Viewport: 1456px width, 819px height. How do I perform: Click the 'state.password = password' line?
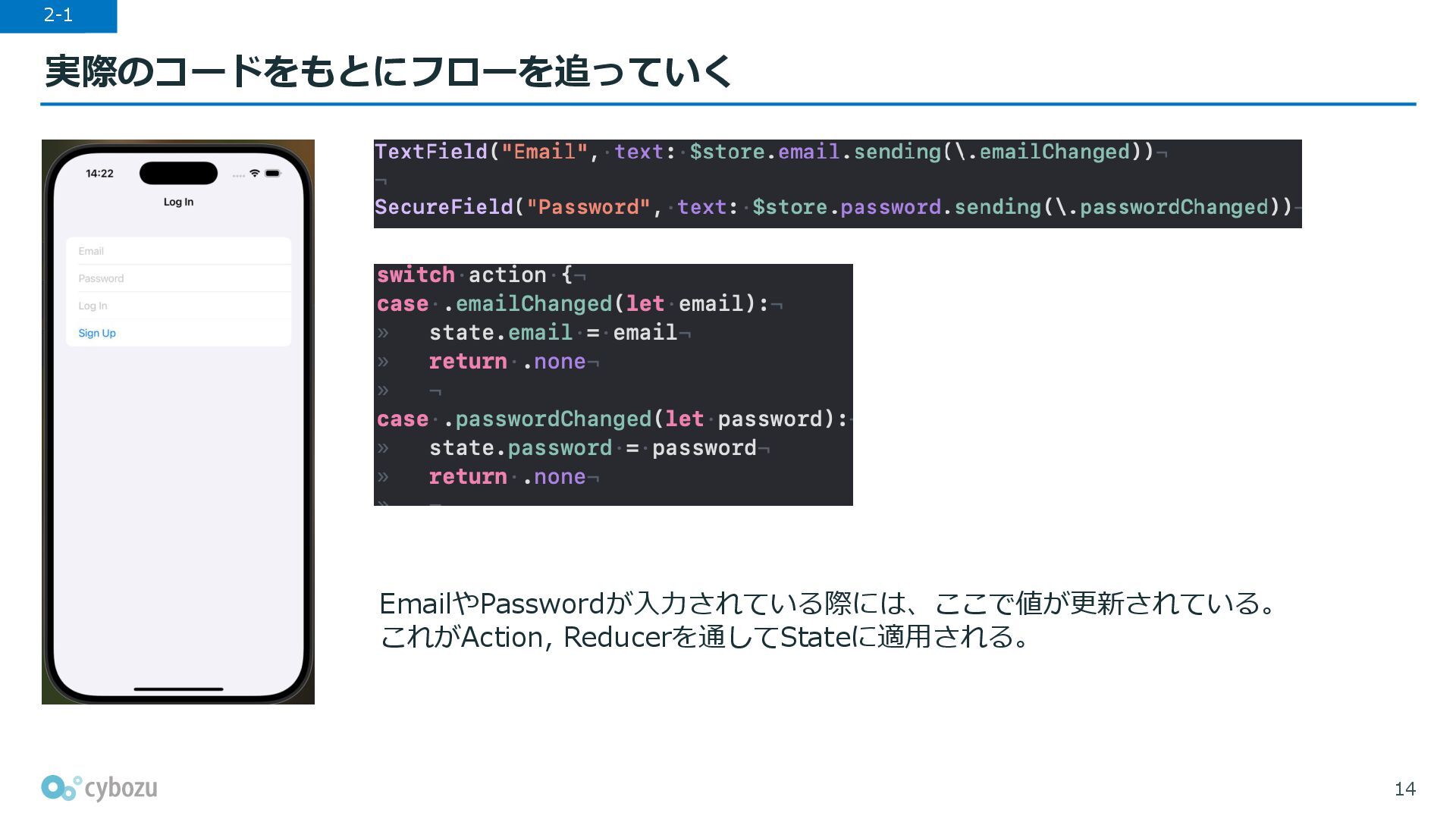pos(593,447)
